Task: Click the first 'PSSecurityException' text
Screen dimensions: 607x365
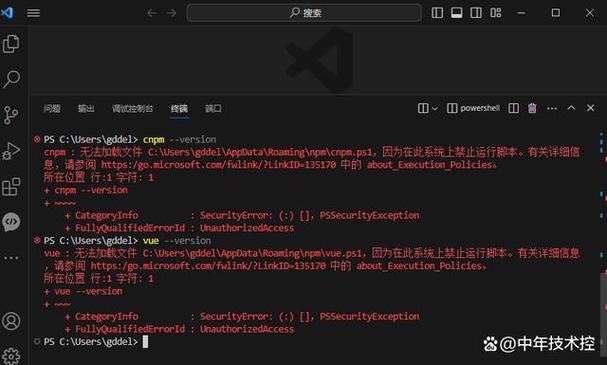Action: [369, 215]
